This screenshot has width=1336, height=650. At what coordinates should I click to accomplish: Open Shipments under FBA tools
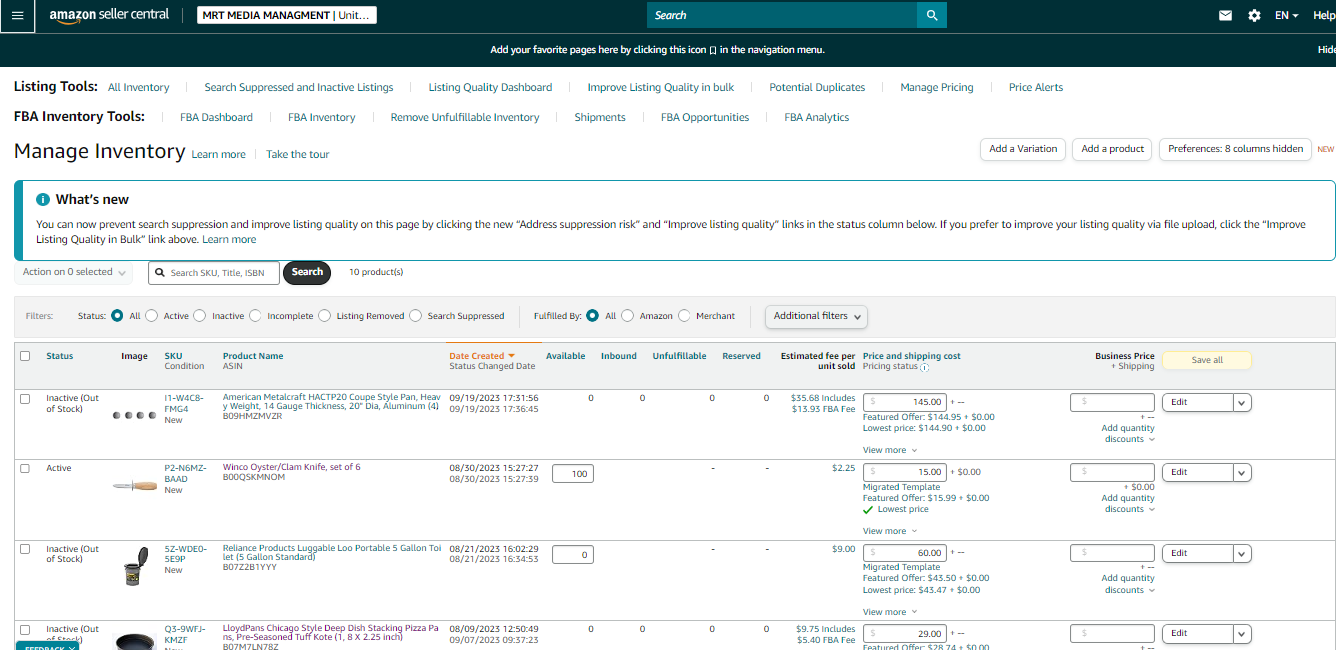coord(600,117)
